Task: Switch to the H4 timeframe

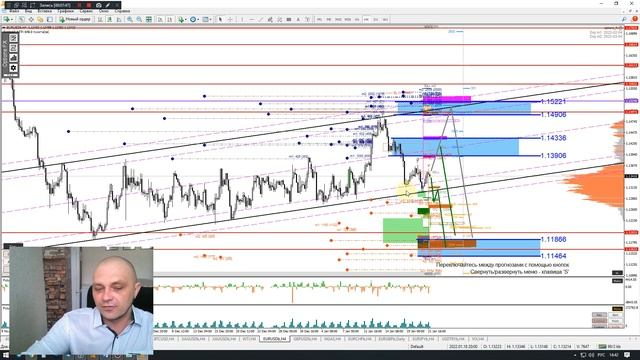Action: pyautogui.click(x=367, y=19)
